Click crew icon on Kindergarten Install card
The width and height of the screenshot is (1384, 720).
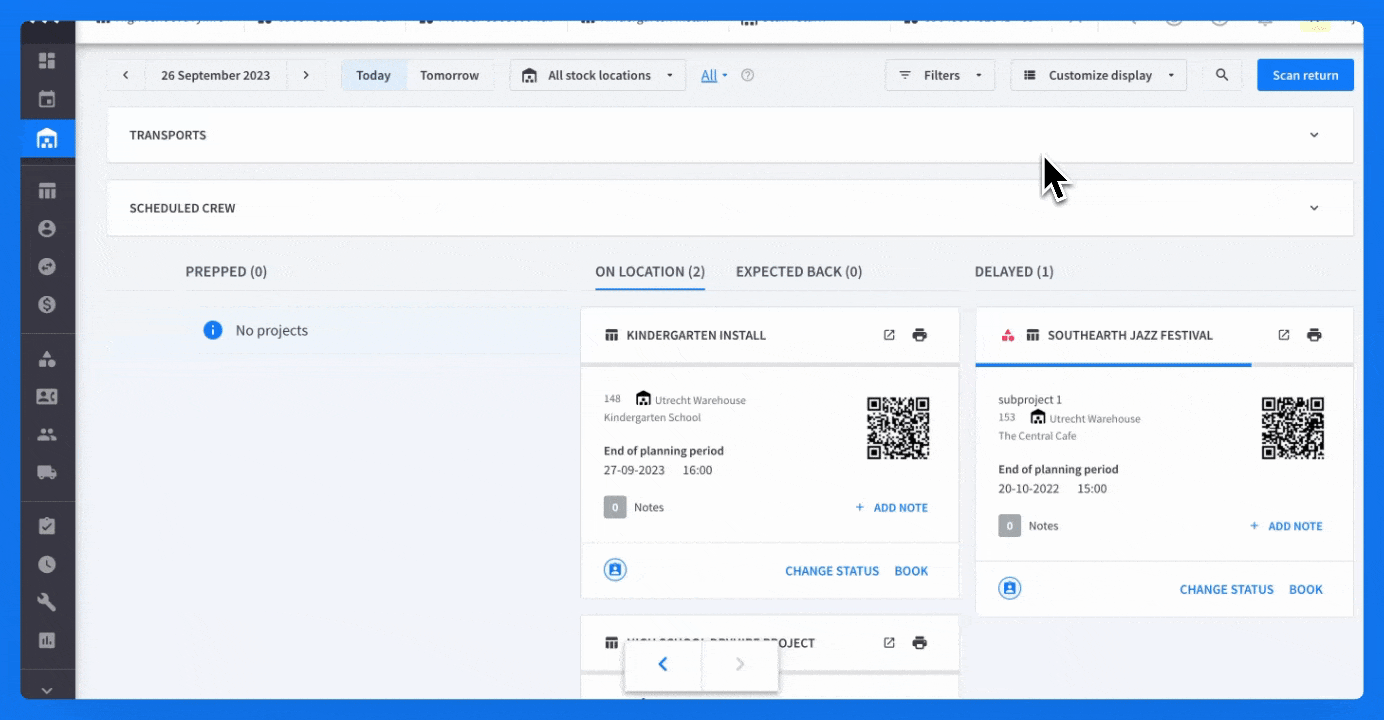[x=615, y=569]
